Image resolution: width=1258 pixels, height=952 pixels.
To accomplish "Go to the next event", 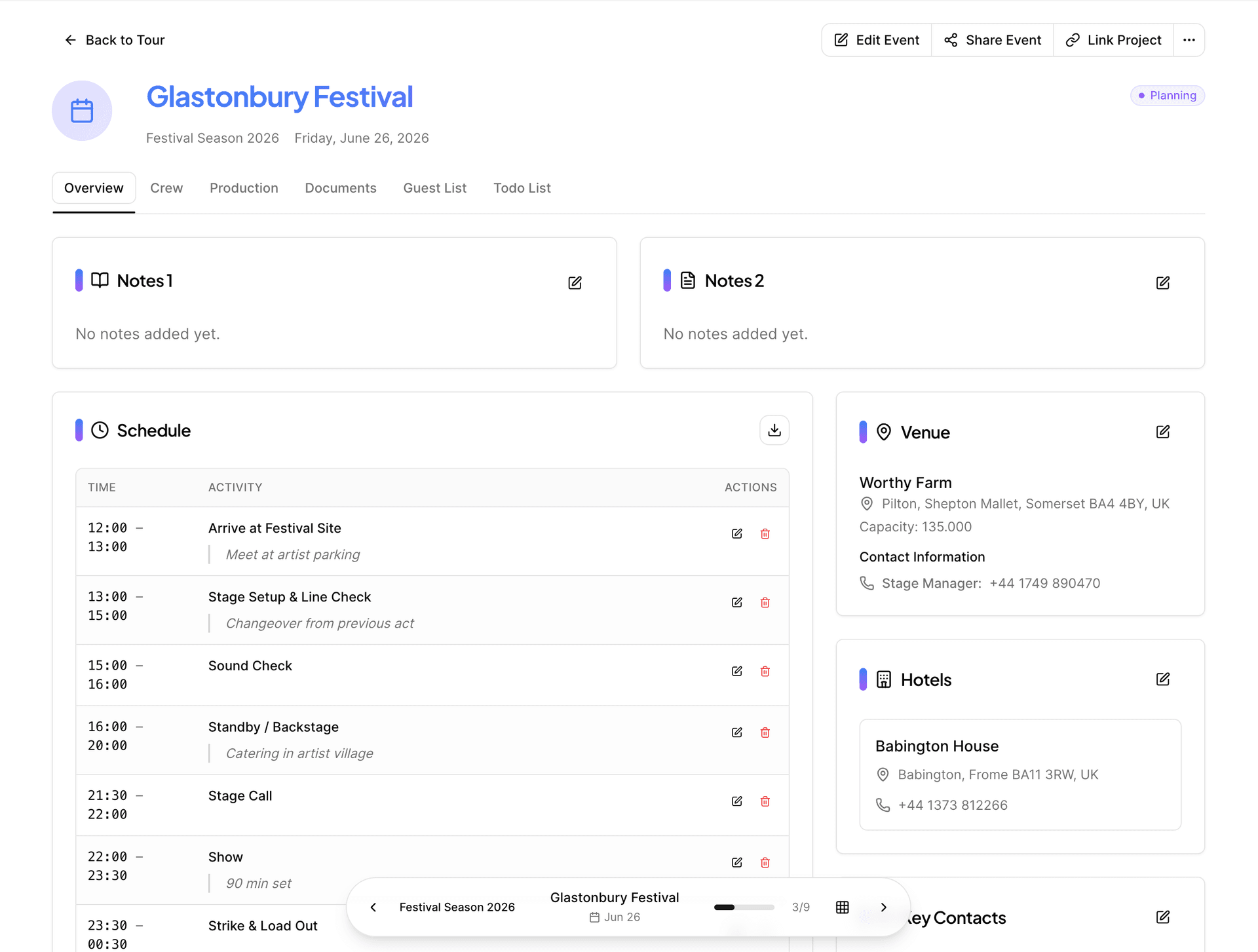I will [x=883, y=907].
